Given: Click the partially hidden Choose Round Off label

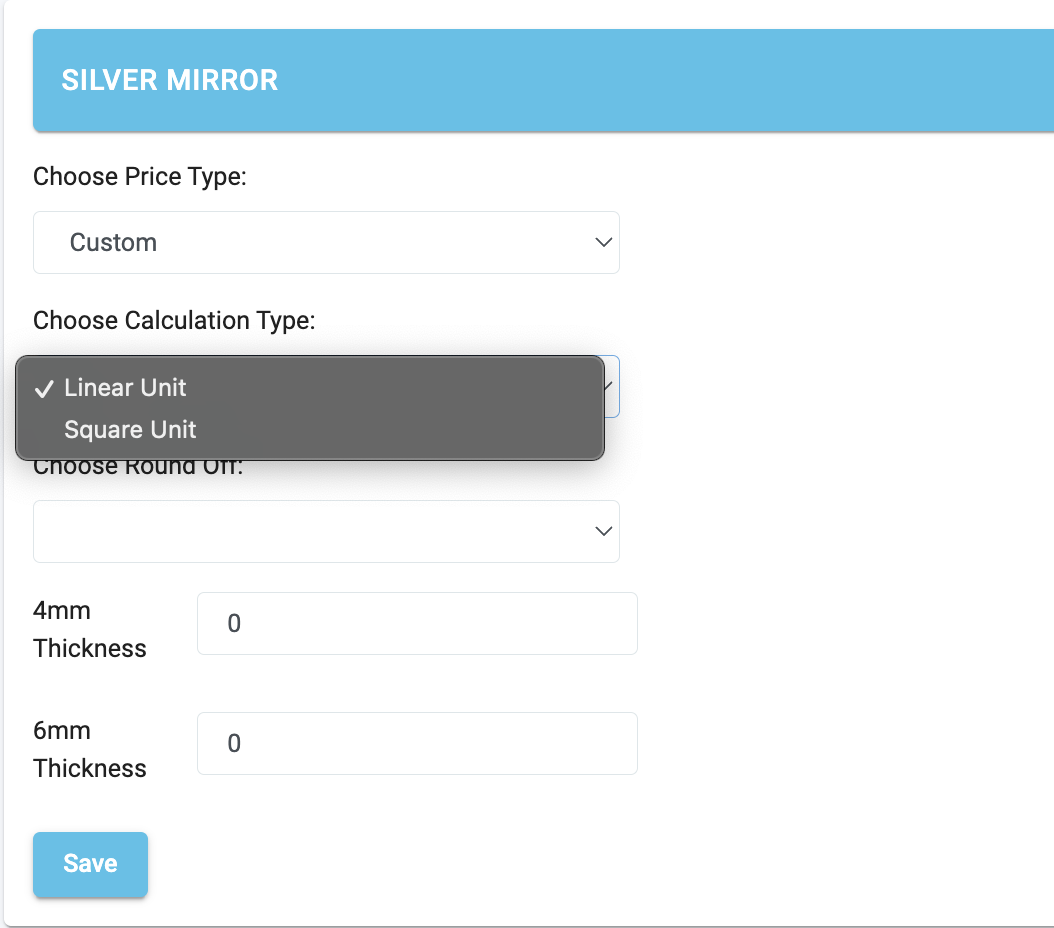Looking at the screenshot, I should pos(138,468).
